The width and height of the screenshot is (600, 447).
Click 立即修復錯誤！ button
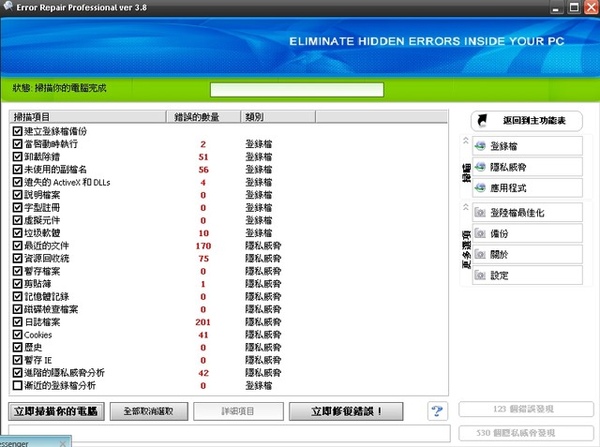[x=346, y=411]
